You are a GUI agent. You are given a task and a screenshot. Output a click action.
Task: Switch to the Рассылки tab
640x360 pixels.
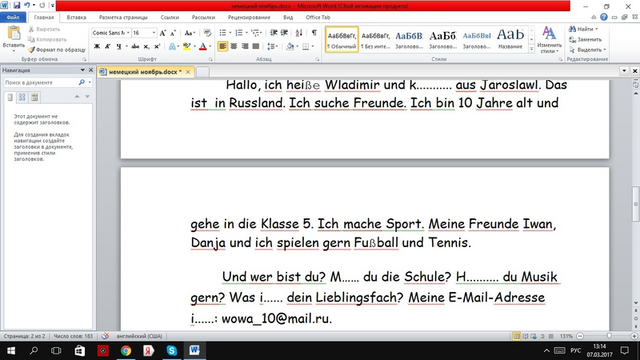point(203,18)
